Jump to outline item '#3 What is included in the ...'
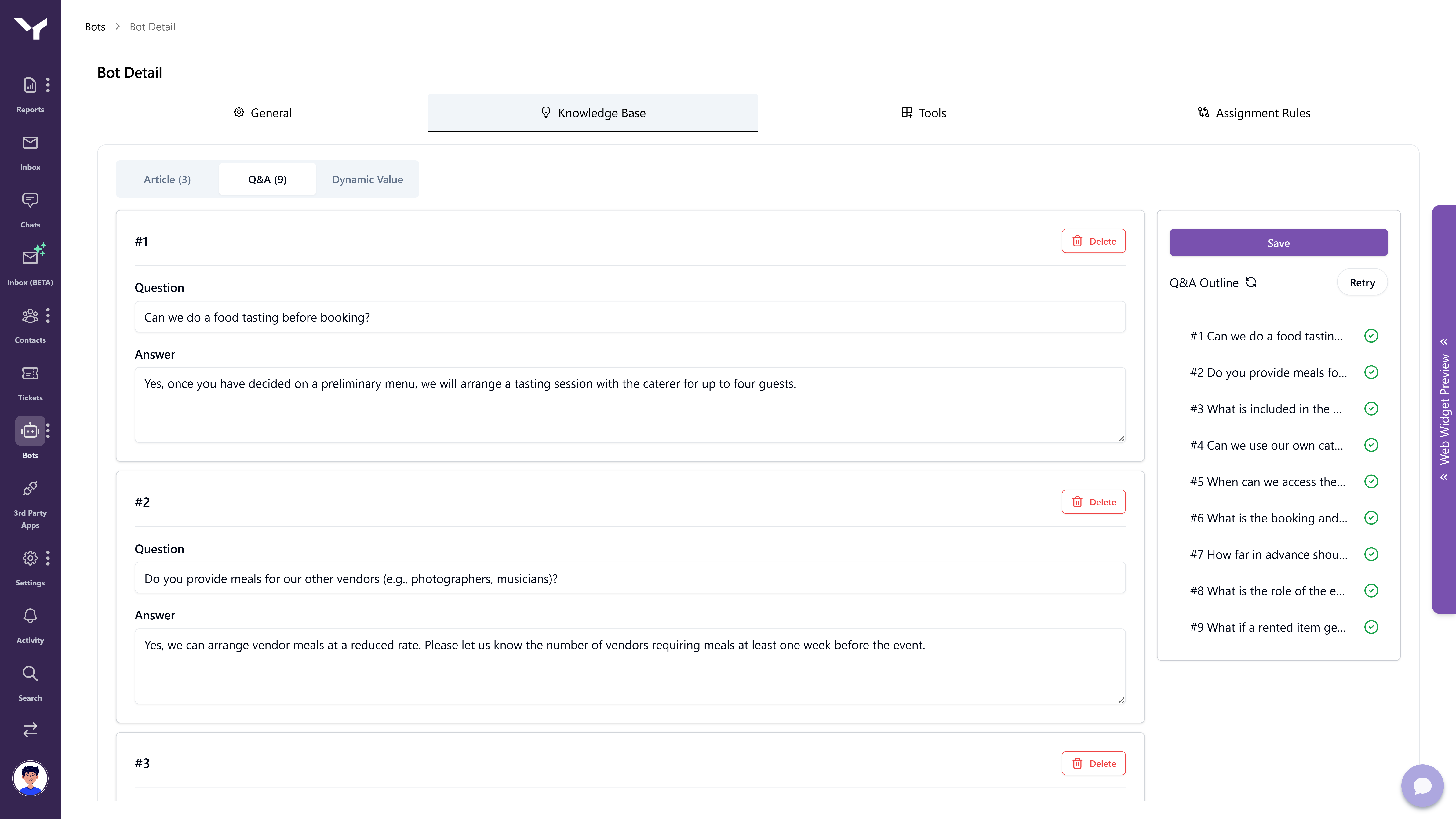The width and height of the screenshot is (1456, 819). (1265, 409)
